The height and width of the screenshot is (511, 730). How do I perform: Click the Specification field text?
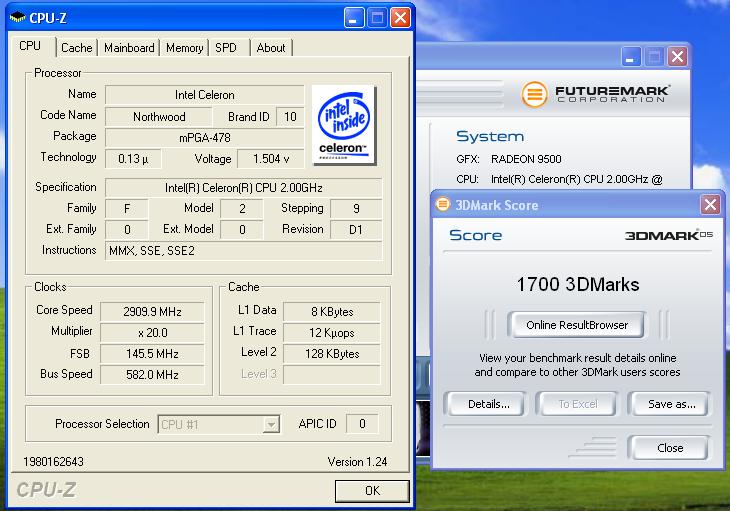pyautogui.click(x=243, y=188)
